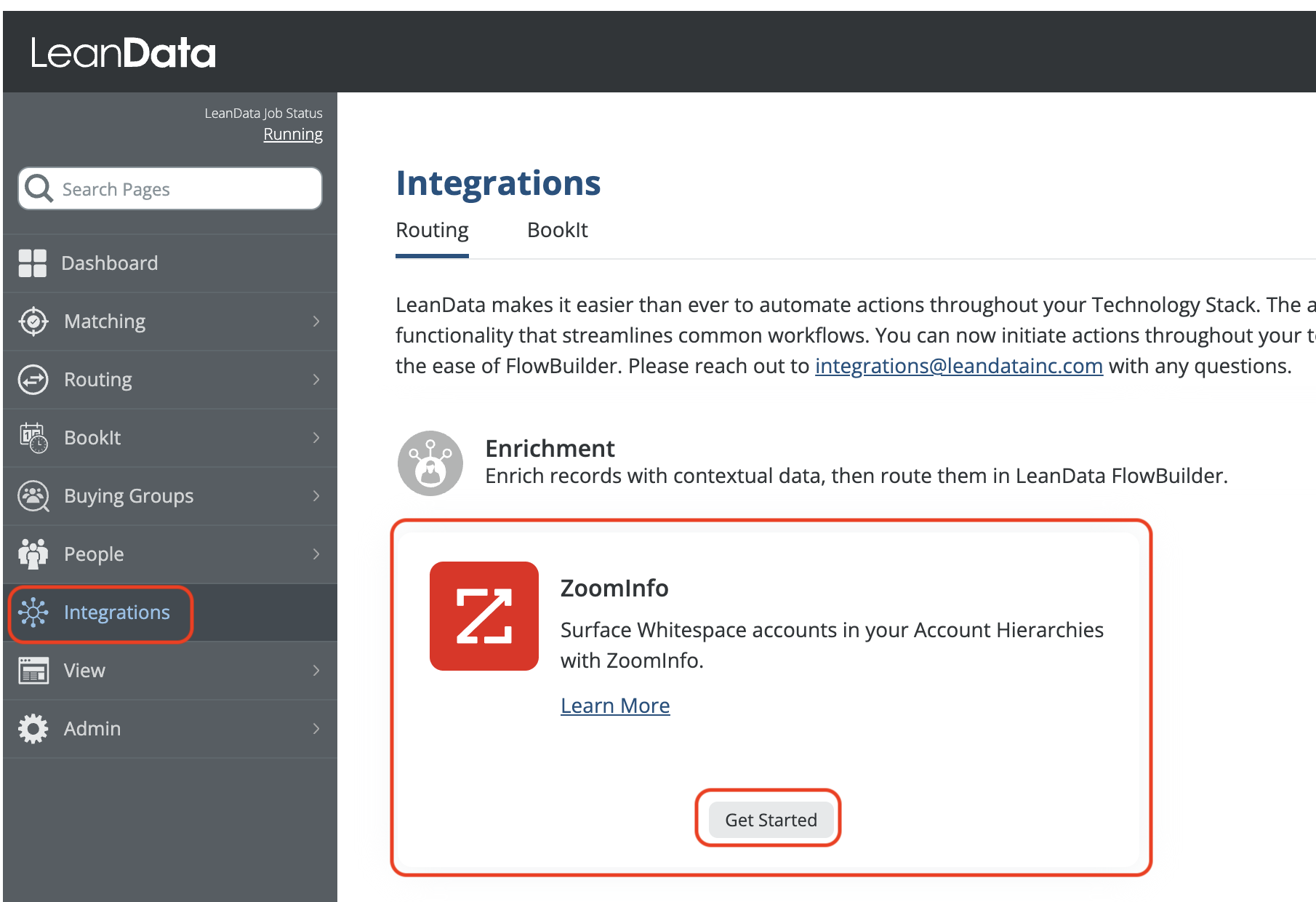Click the People group icon
Viewport: 1316px width, 902px height.
coord(33,554)
